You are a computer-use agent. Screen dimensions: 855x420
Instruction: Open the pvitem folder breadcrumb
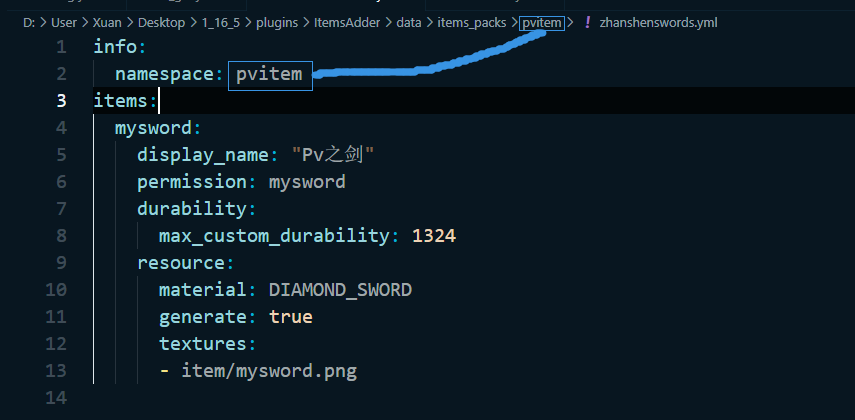point(541,22)
